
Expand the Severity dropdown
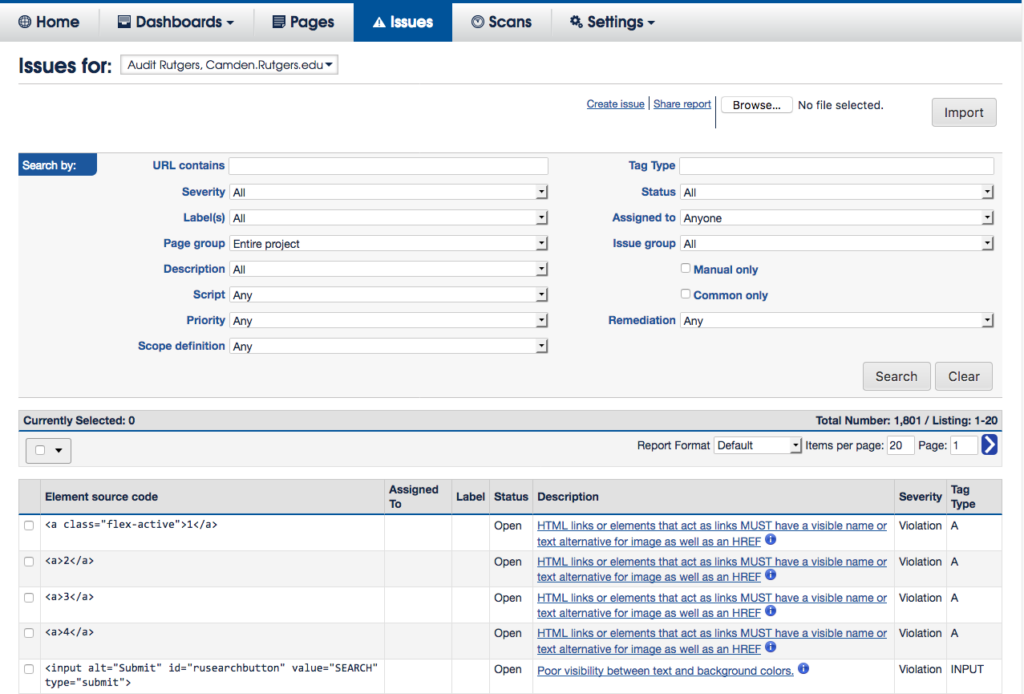point(388,192)
